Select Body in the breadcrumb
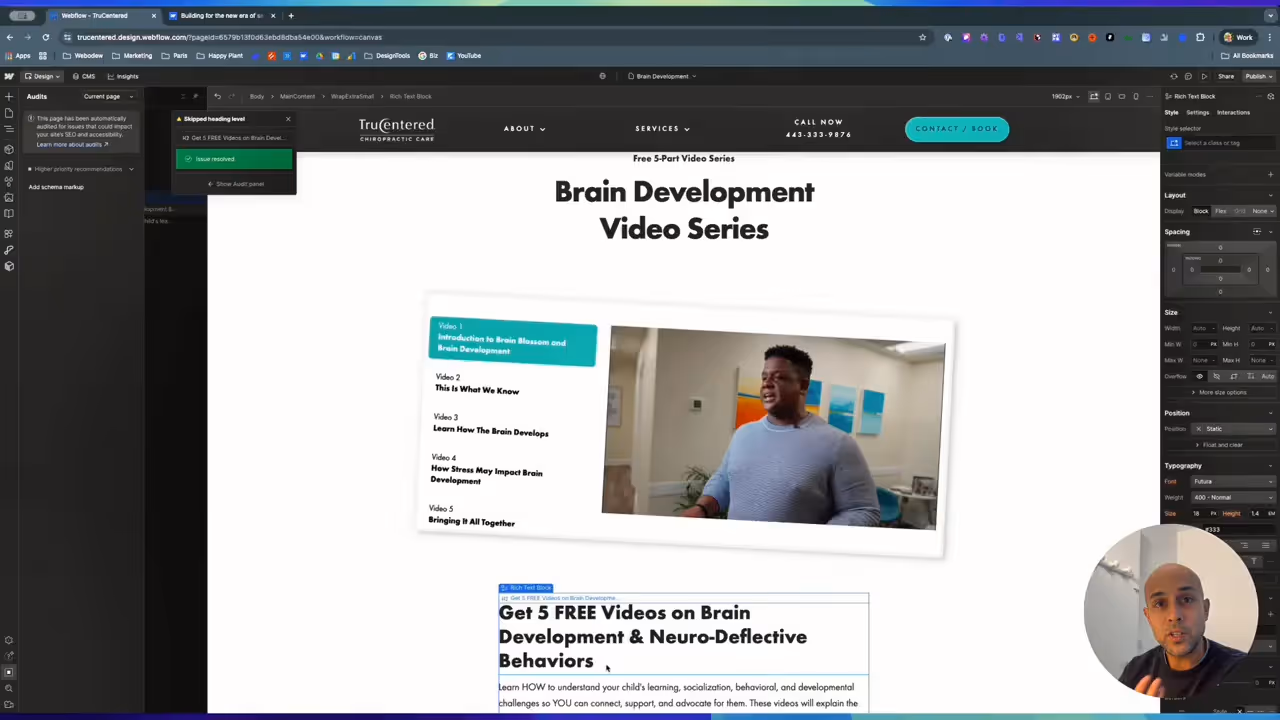 (257, 96)
